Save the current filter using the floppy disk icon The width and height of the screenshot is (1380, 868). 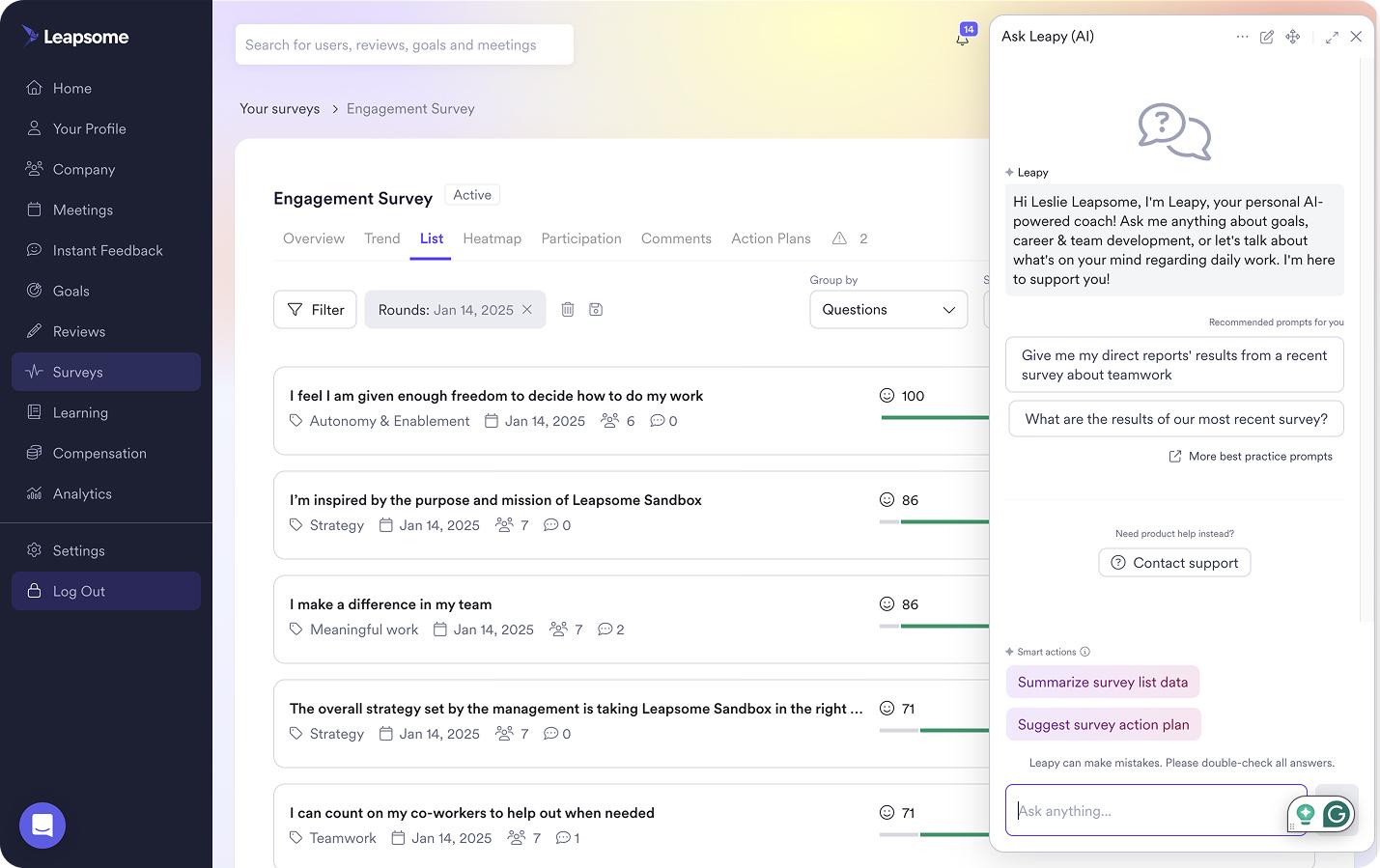pos(596,309)
